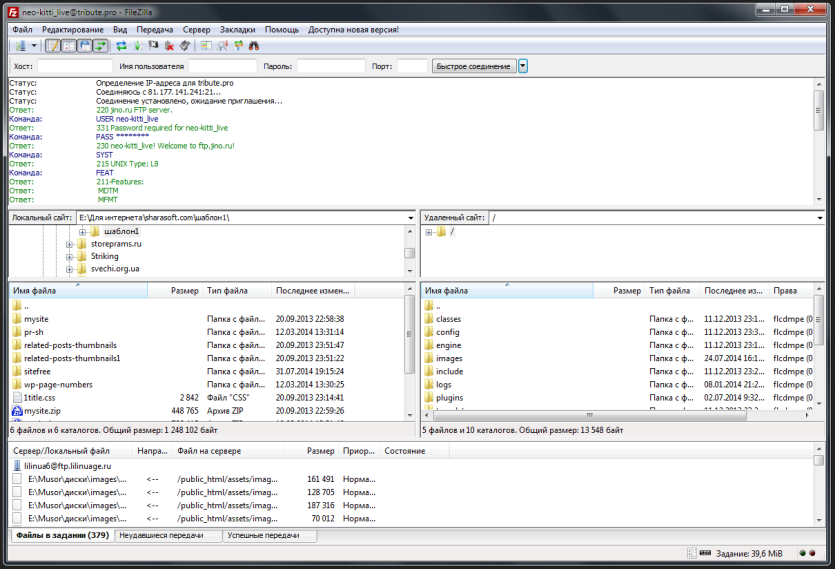This screenshot has height=569, width=835.
Task: Open the Передача menu
Action: (154, 29)
